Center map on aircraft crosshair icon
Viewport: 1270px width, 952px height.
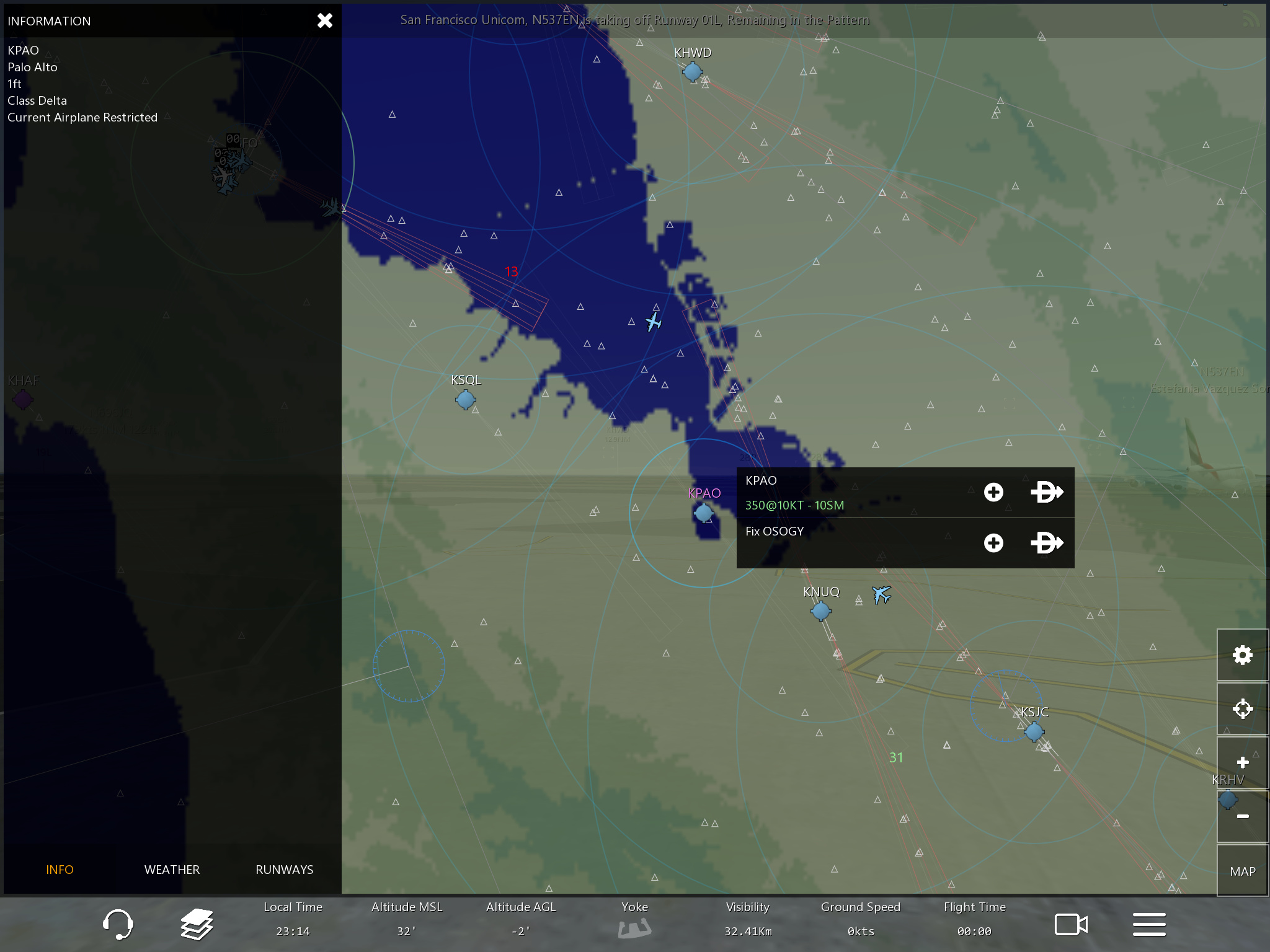[1242, 708]
